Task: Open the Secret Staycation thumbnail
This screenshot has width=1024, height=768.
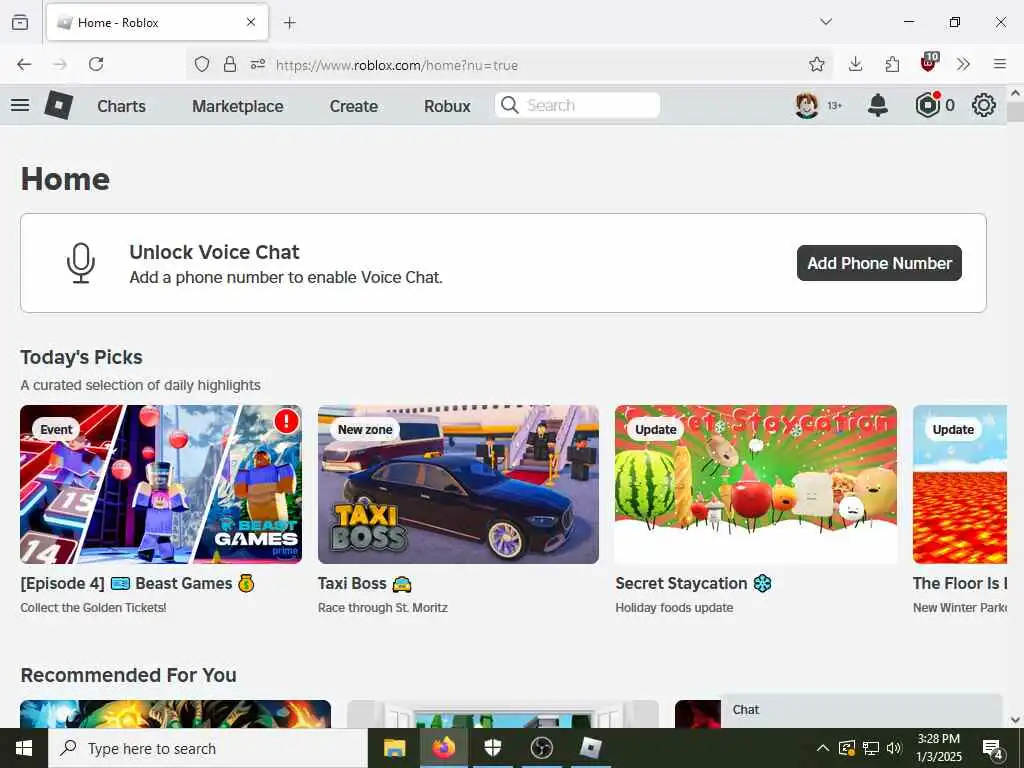Action: pos(756,484)
